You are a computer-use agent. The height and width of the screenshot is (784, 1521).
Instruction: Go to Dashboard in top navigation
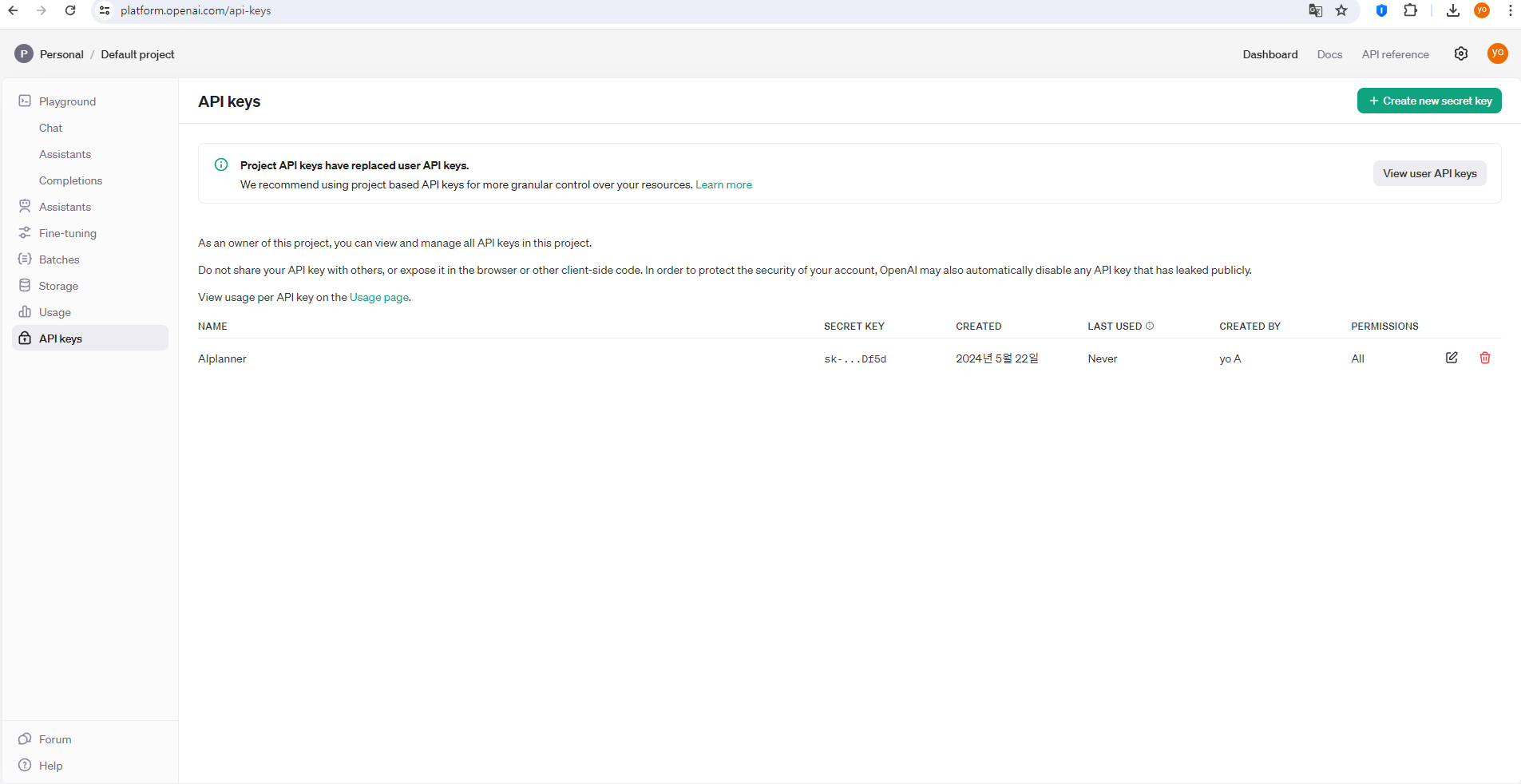(x=1270, y=54)
